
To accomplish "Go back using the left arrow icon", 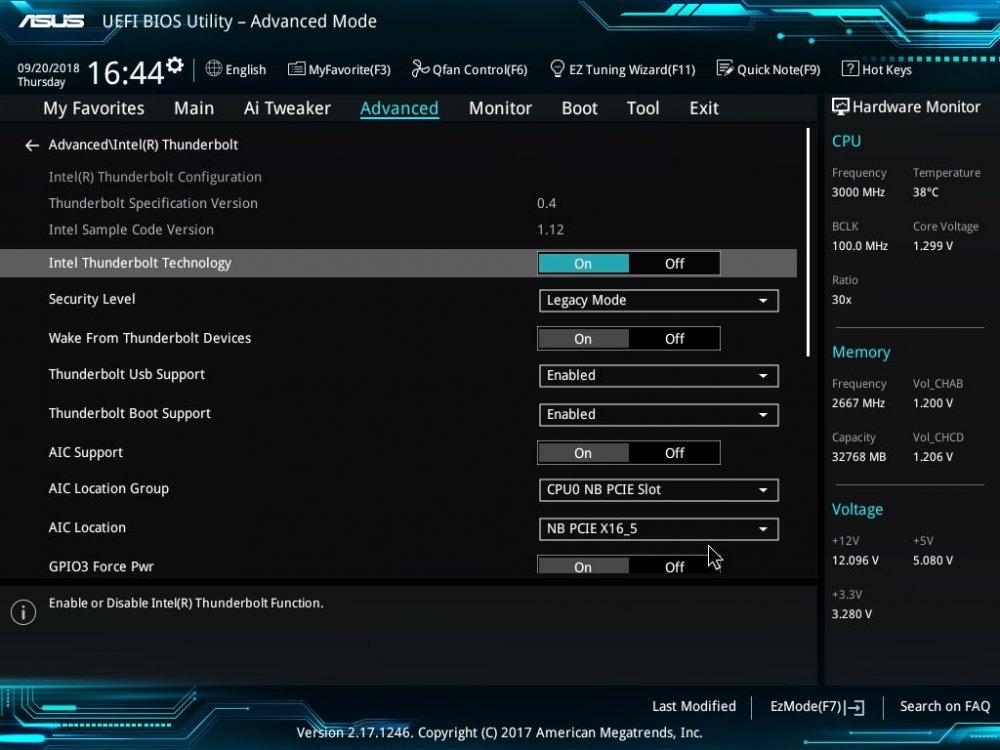I will tap(31, 145).
